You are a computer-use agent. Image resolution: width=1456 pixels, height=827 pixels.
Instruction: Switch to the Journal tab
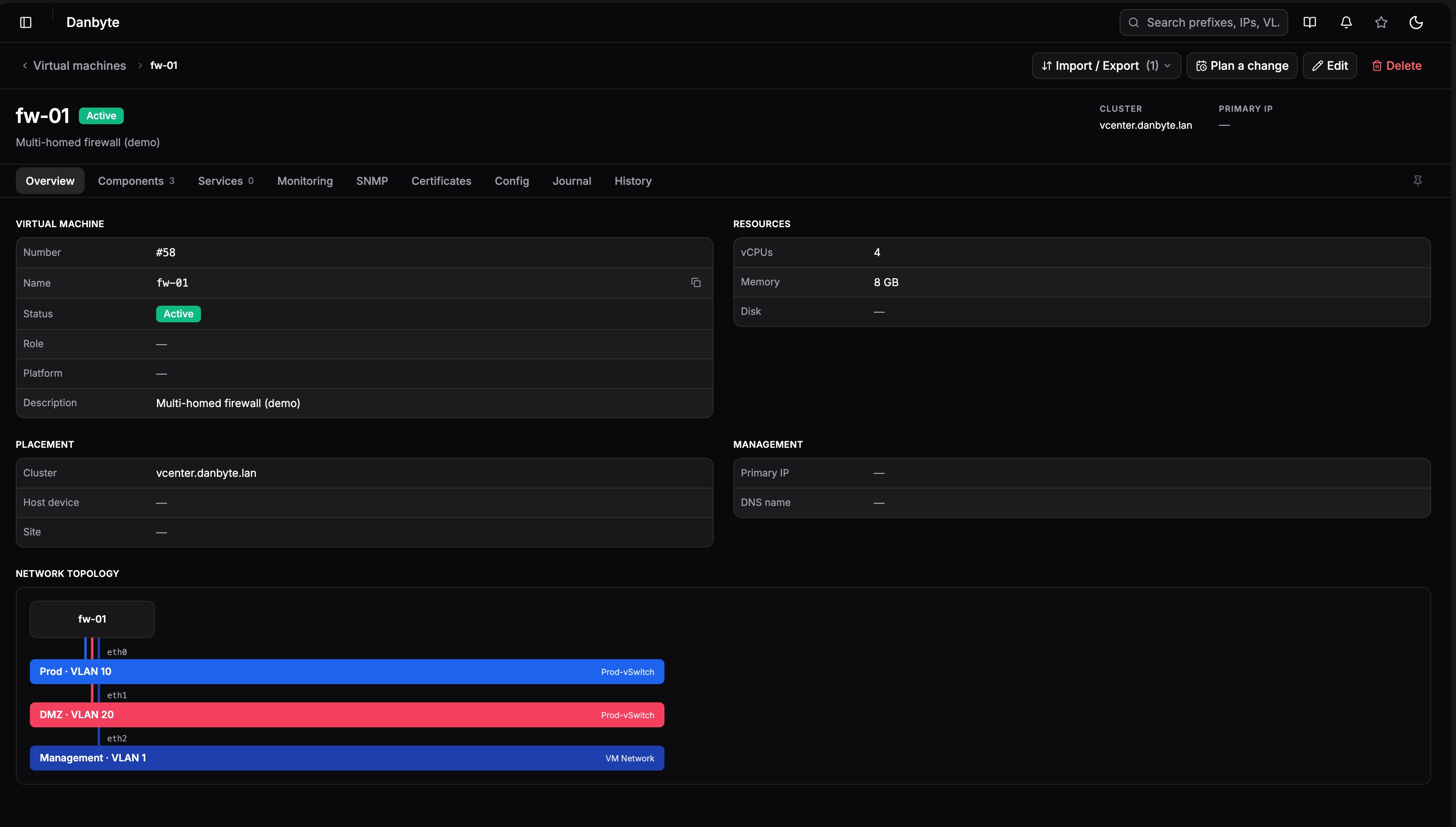[x=572, y=181]
